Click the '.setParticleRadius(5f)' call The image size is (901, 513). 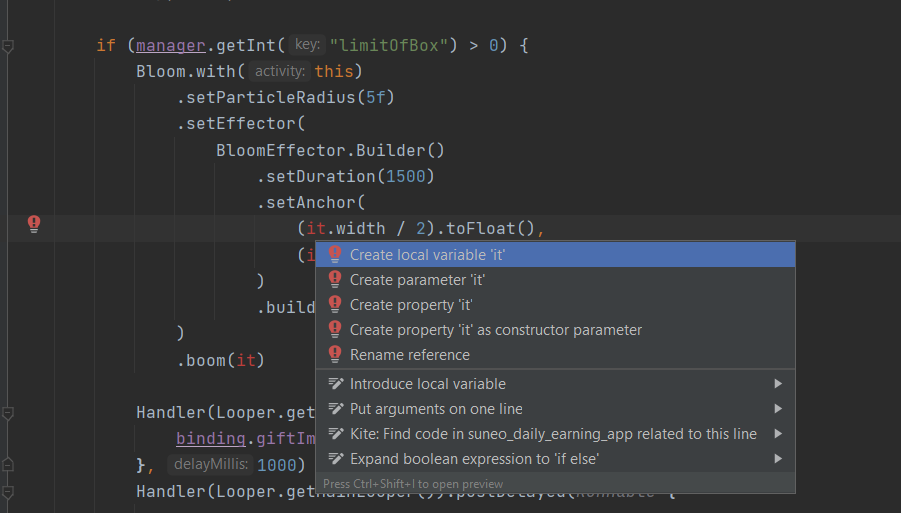point(286,98)
